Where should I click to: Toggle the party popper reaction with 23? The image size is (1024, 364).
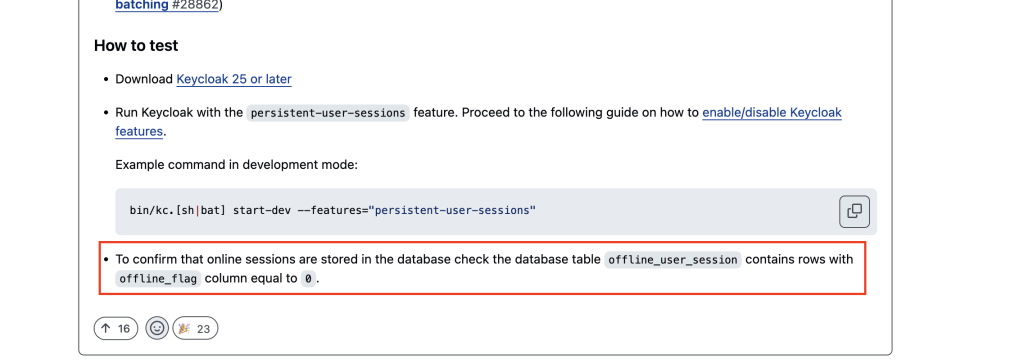(x=195, y=329)
